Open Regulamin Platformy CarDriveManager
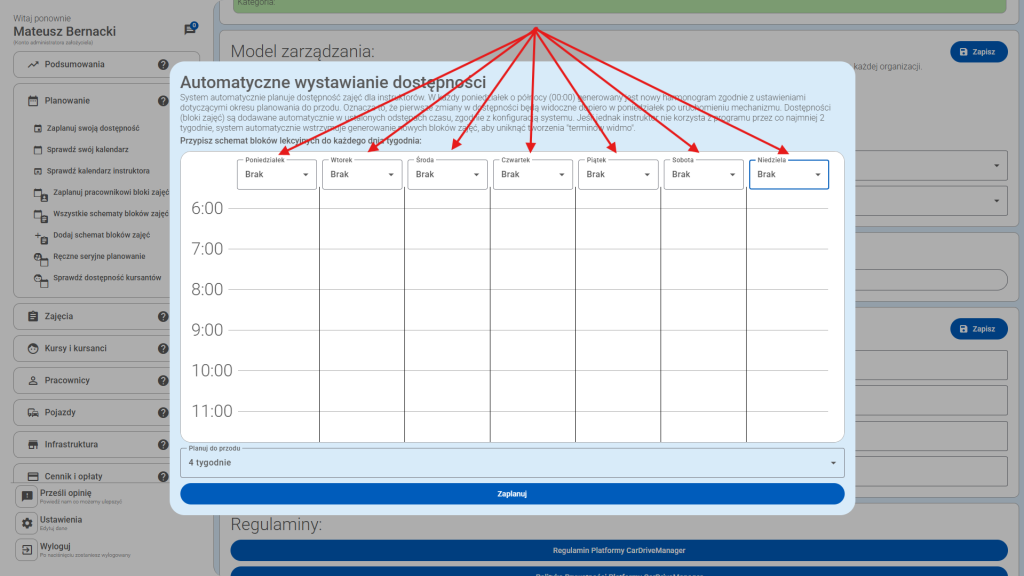1024x576 pixels. pyautogui.click(x=619, y=551)
